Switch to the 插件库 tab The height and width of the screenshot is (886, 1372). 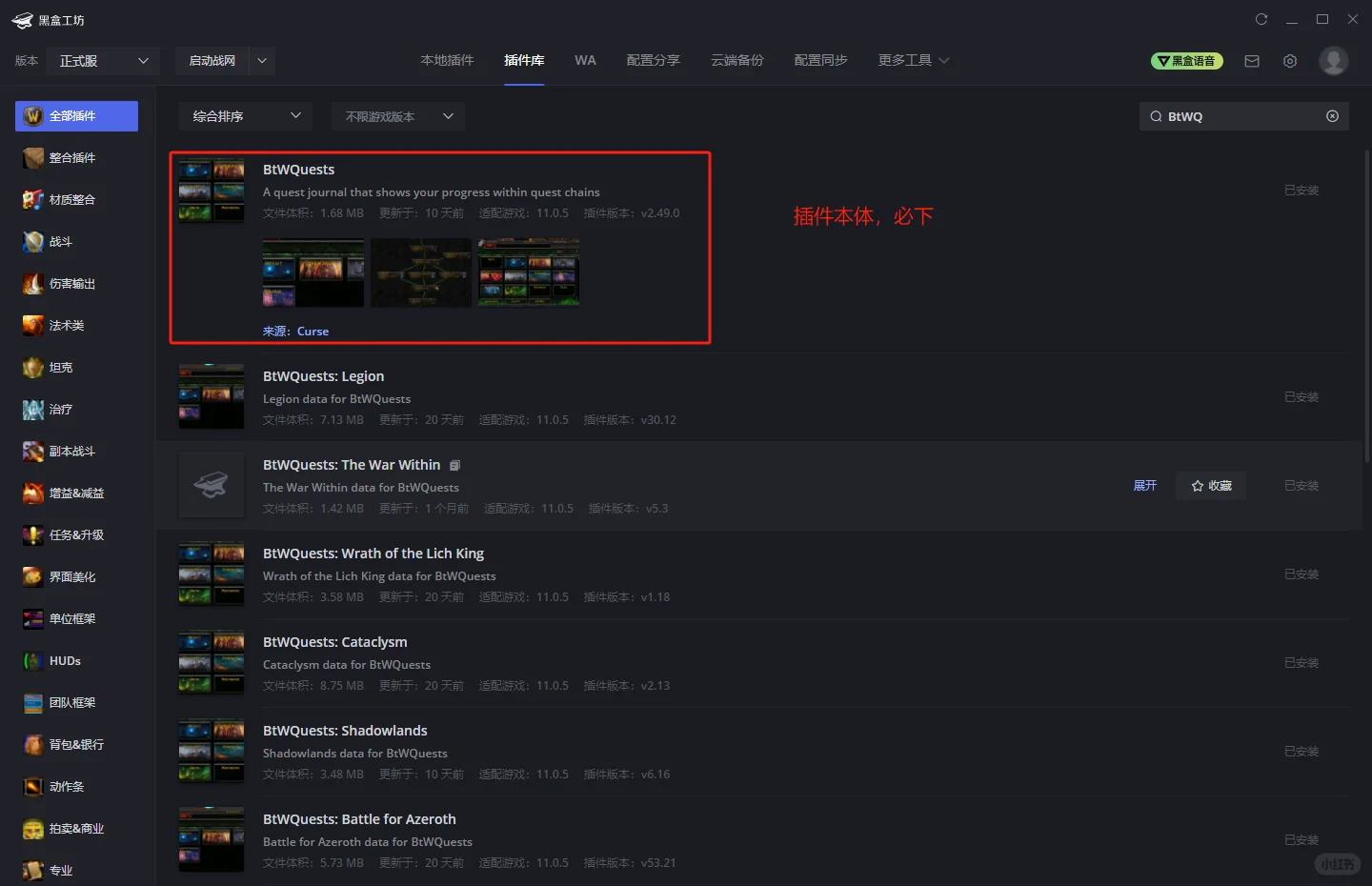524,61
